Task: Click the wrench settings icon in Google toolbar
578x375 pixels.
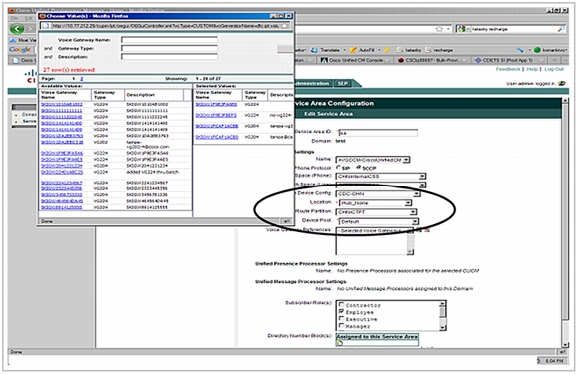Action: [x=520, y=50]
